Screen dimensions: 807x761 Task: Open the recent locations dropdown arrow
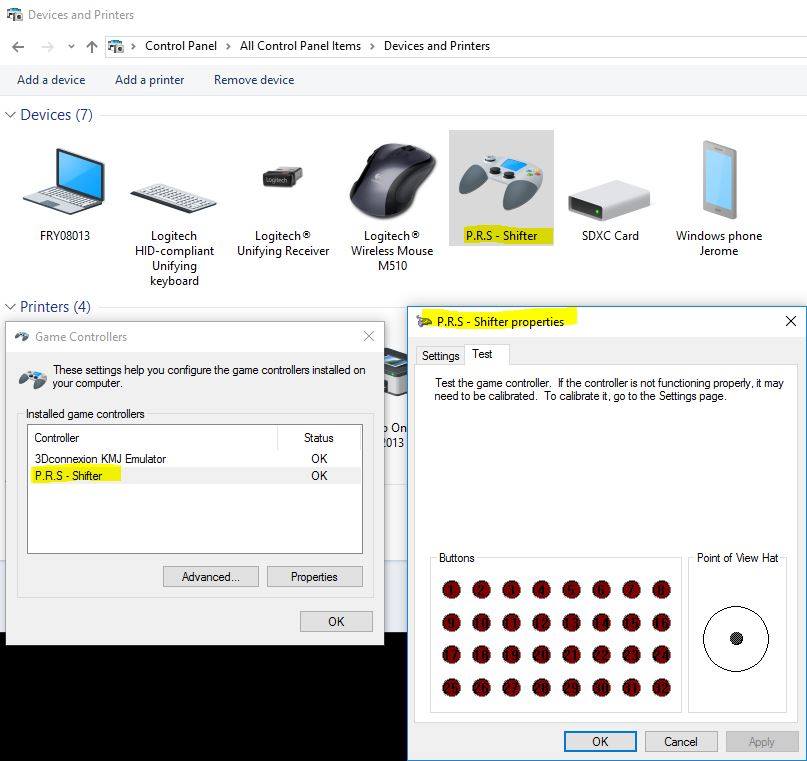pos(71,46)
